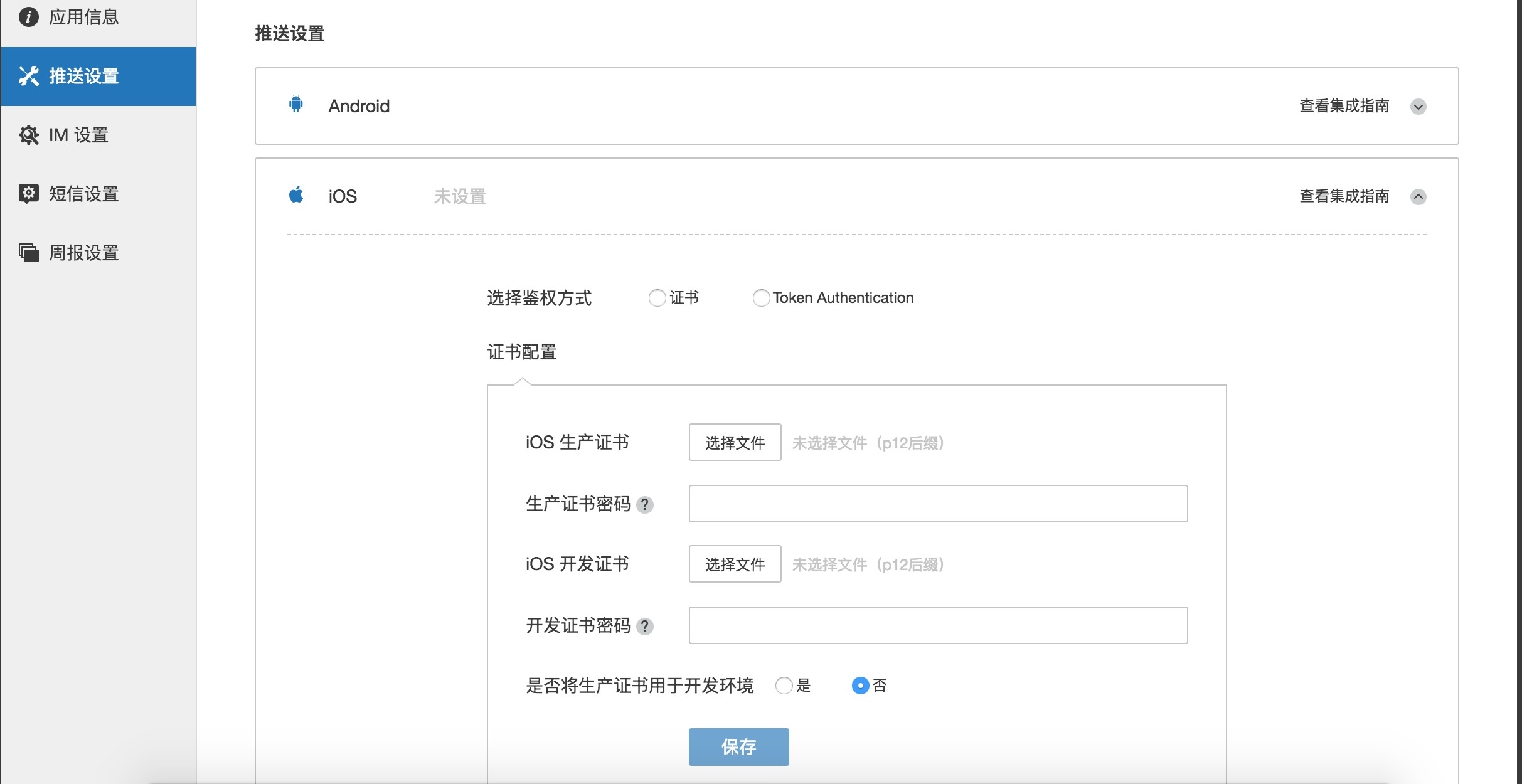Viewport: 1522px width, 784px height.
Task: Click the Apple logo in the iOS section
Action: 297,195
